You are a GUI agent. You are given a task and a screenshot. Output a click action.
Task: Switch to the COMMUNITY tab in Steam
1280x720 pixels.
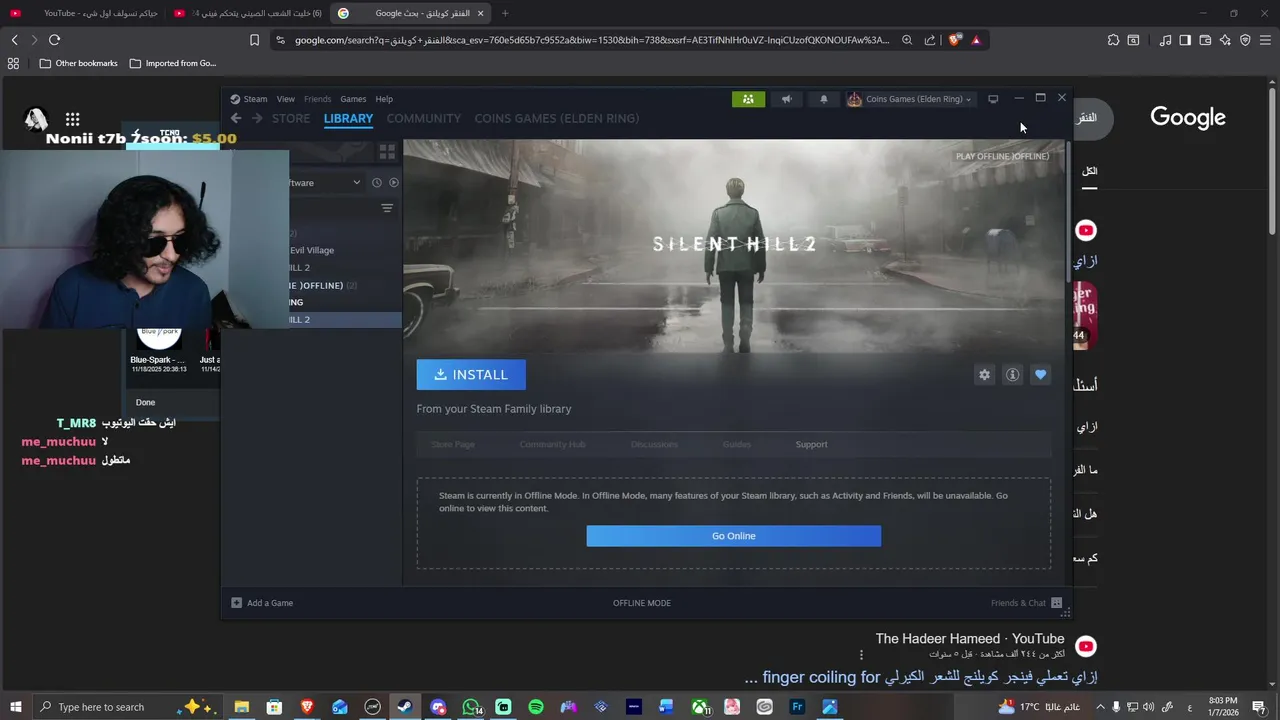point(424,118)
